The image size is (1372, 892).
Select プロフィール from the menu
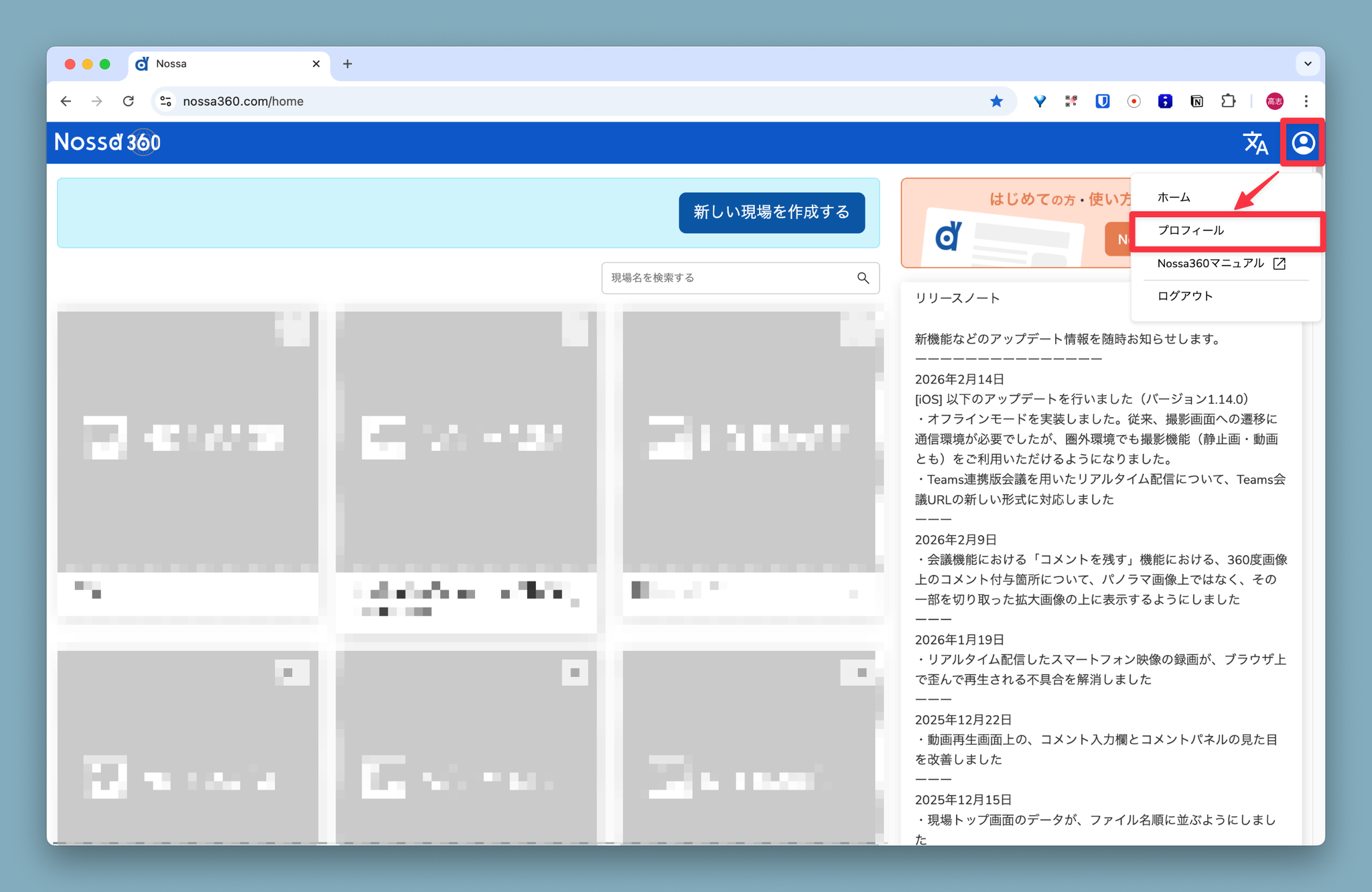click(x=1190, y=230)
